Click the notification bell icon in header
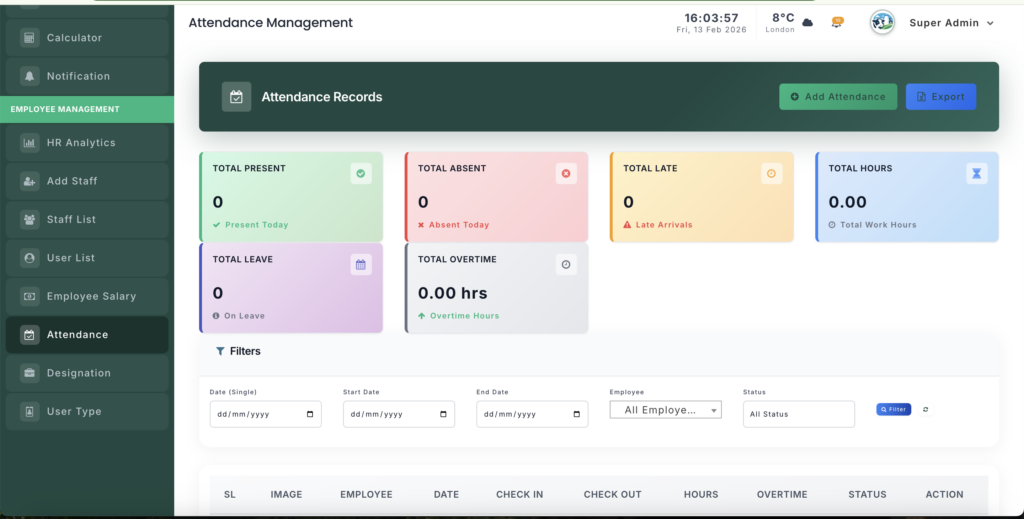The width and height of the screenshot is (1024, 519). pos(837,22)
